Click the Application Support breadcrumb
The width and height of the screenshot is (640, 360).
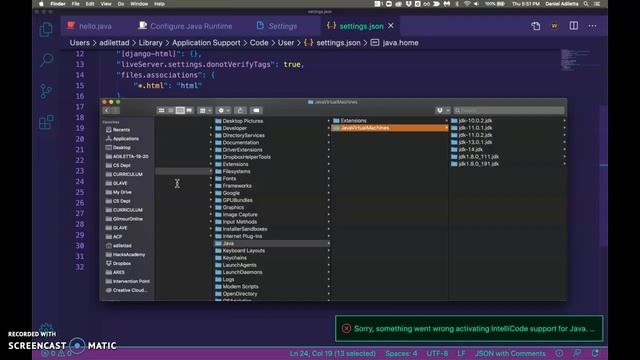[206, 43]
